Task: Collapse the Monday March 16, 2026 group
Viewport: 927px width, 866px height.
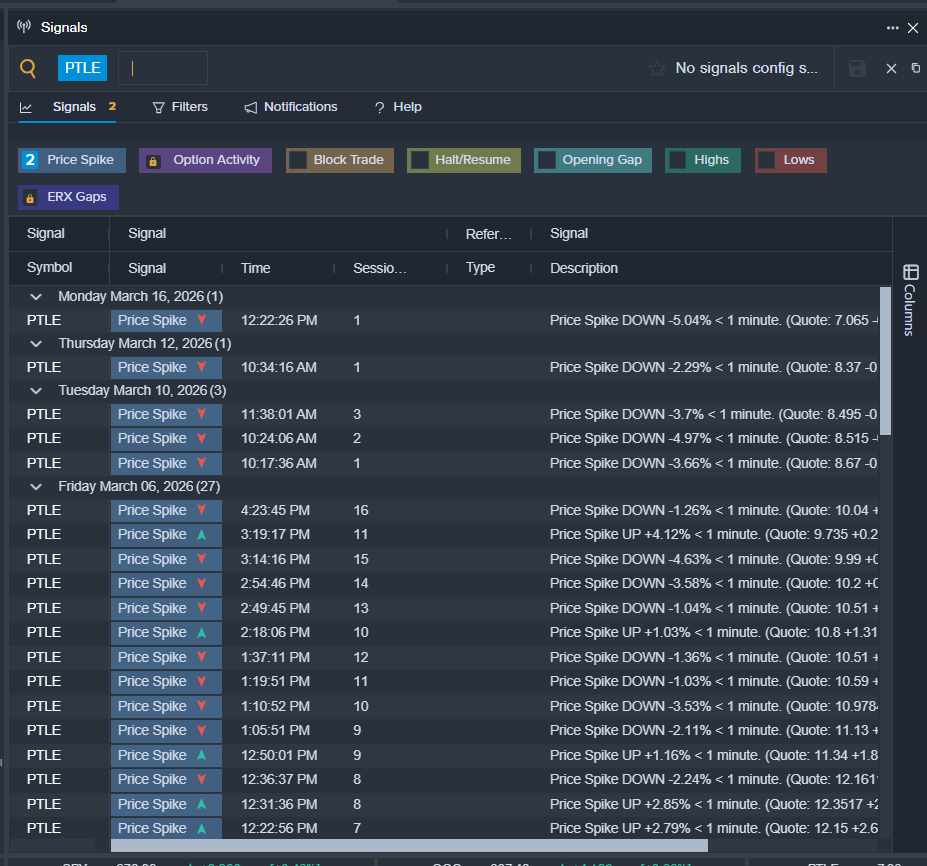Action: point(37,297)
